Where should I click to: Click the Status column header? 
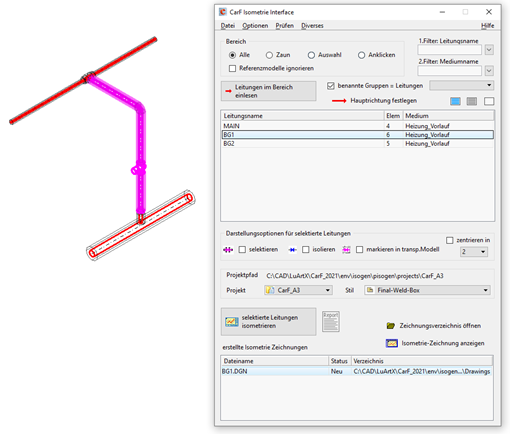(340, 361)
